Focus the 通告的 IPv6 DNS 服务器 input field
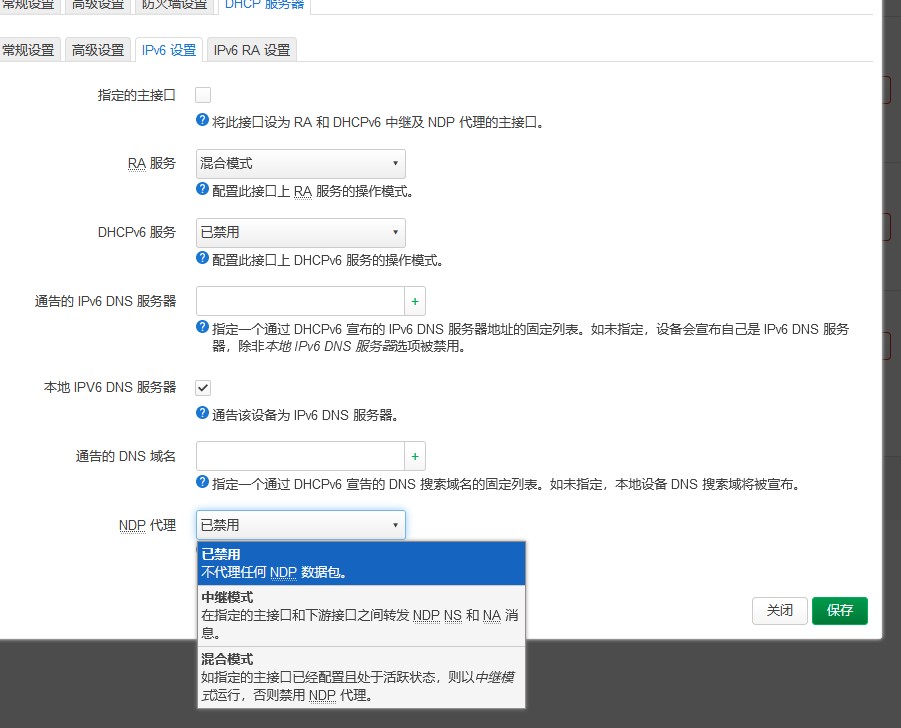The width and height of the screenshot is (901, 728). click(x=300, y=301)
